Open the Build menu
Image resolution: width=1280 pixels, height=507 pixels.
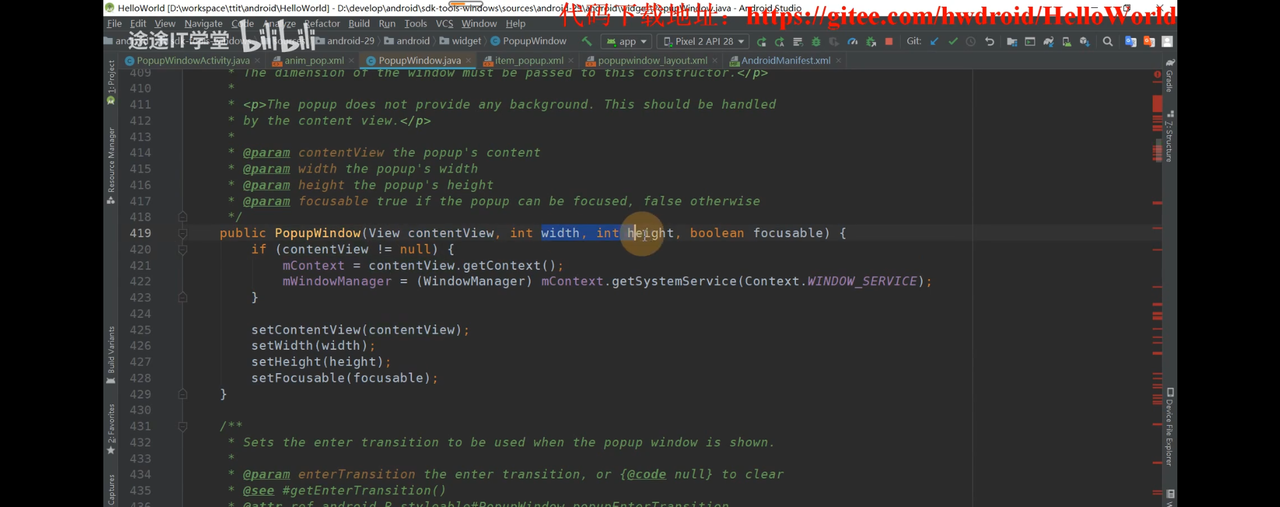point(359,23)
